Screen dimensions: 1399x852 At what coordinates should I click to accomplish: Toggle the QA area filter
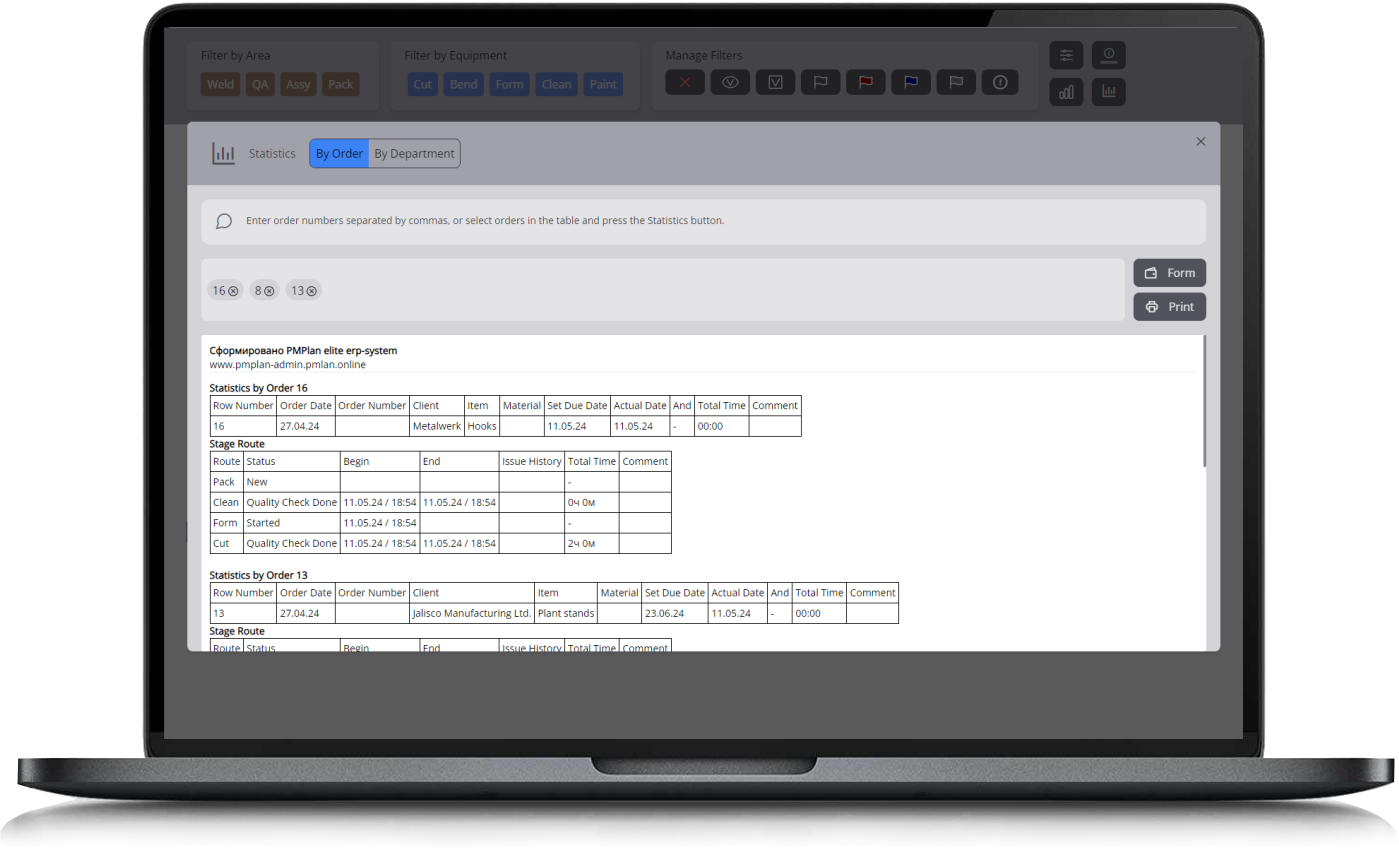[x=260, y=84]
